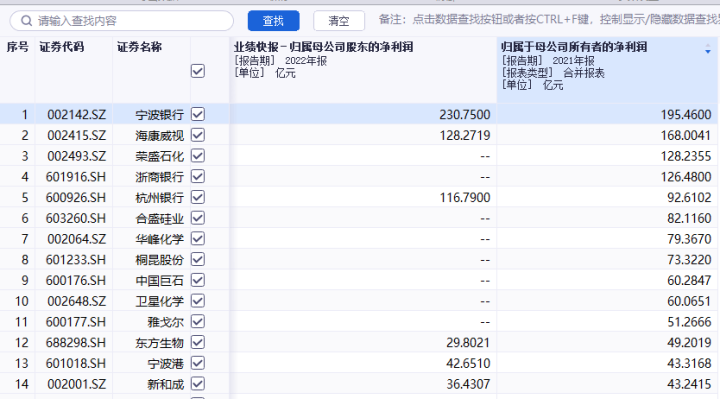Select security code 002648.SZ
Image resolution: width=720 pixels, height=399 pixels.
[77, 301]
